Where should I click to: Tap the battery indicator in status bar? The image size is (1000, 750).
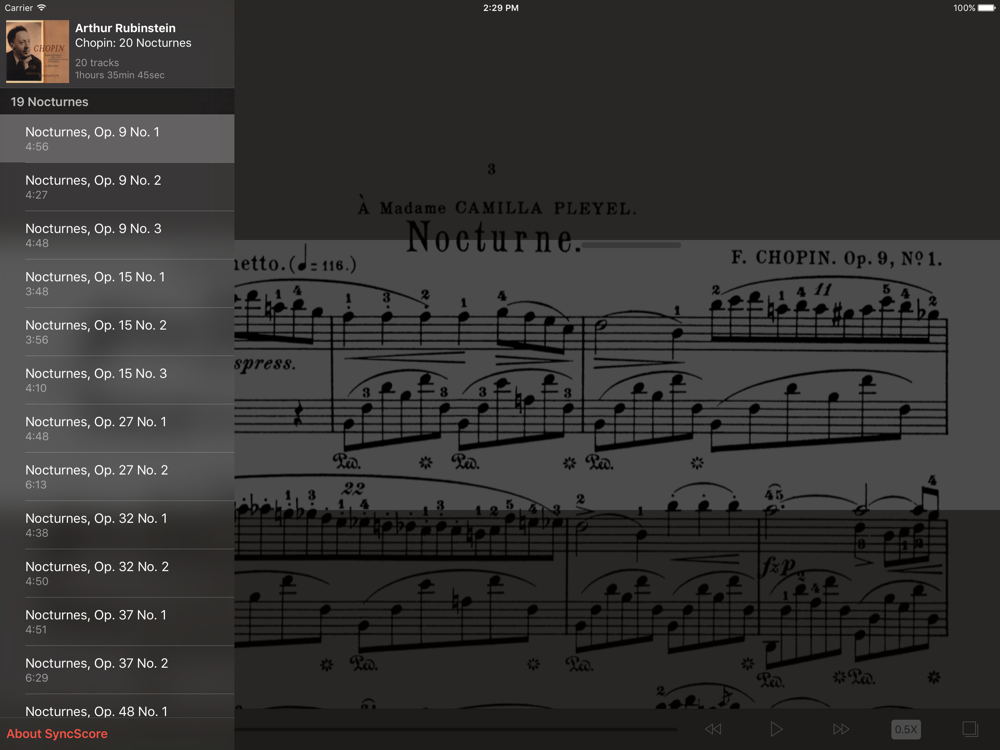click(x=986, y=8)
